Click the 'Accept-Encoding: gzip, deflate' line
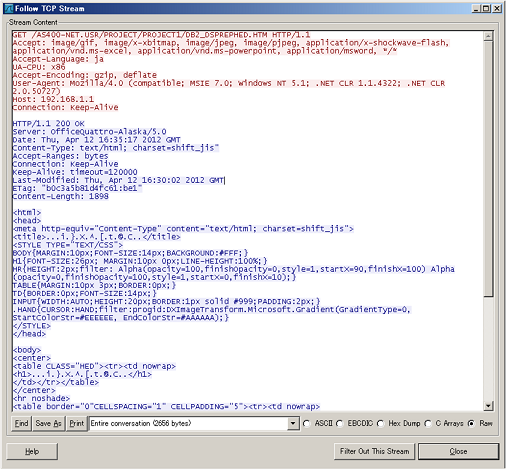This screenshot has width=506, height=470. [x=85, y=75]
